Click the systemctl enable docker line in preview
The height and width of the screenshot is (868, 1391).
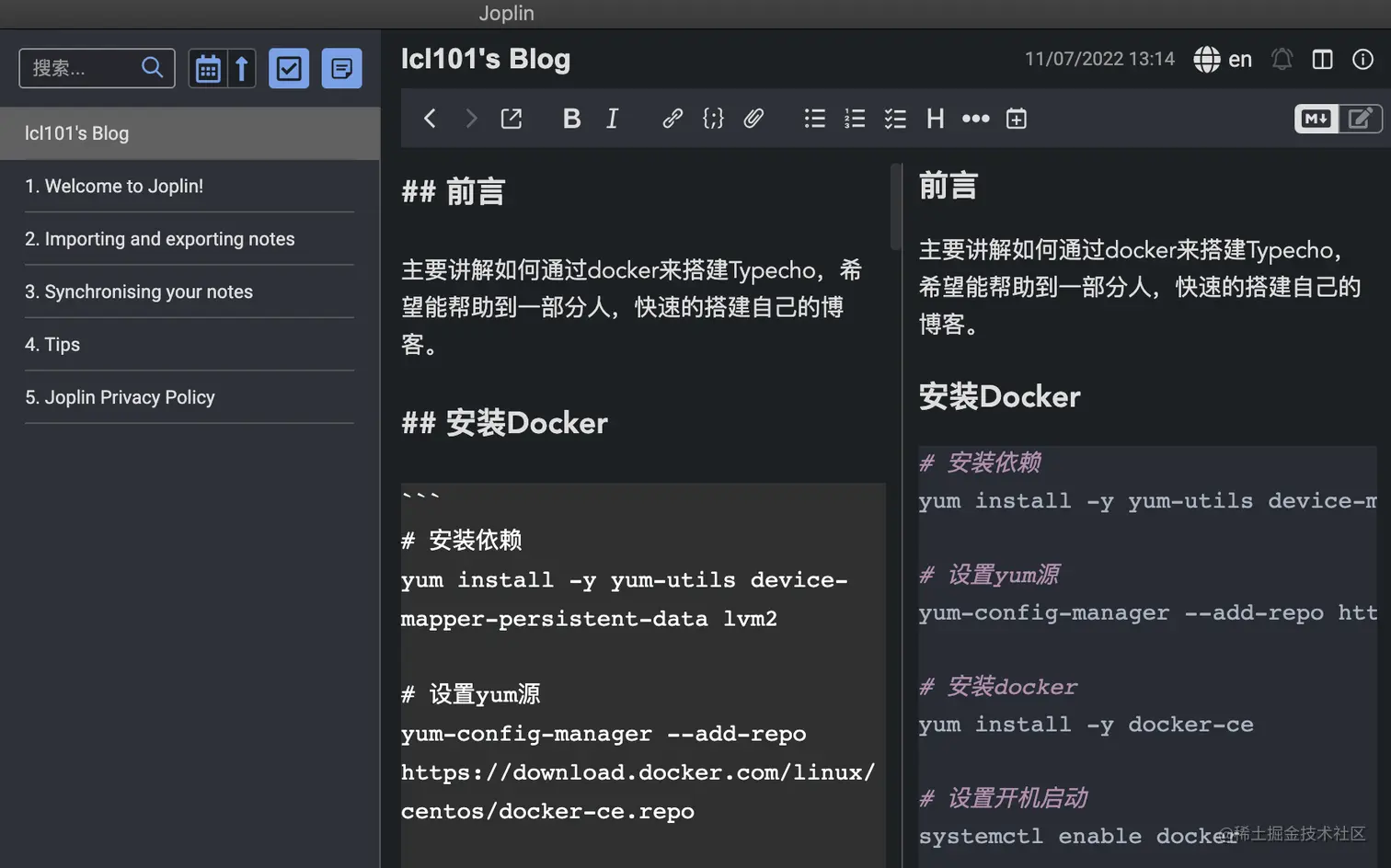click(1078, 837)
